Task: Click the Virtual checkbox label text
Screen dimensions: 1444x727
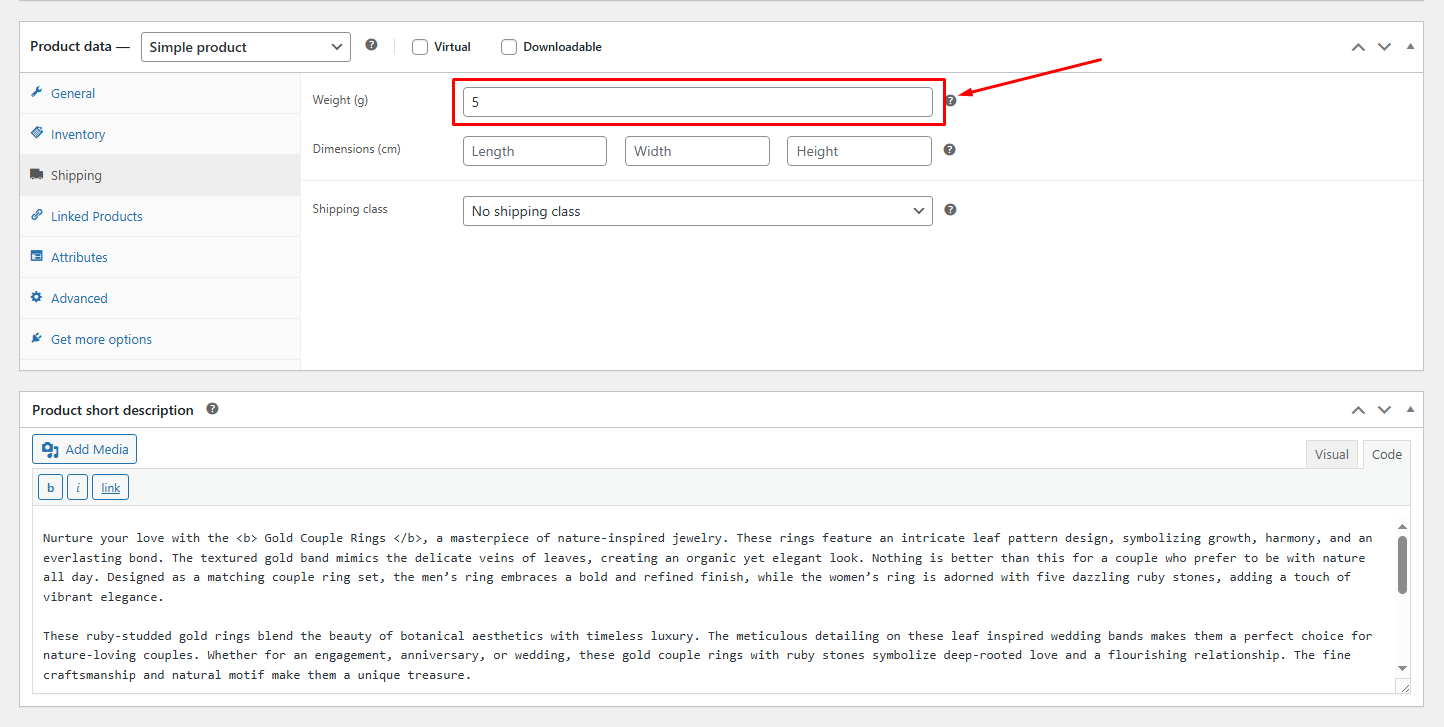Action: pyautogui.click(x=452, y=47)
